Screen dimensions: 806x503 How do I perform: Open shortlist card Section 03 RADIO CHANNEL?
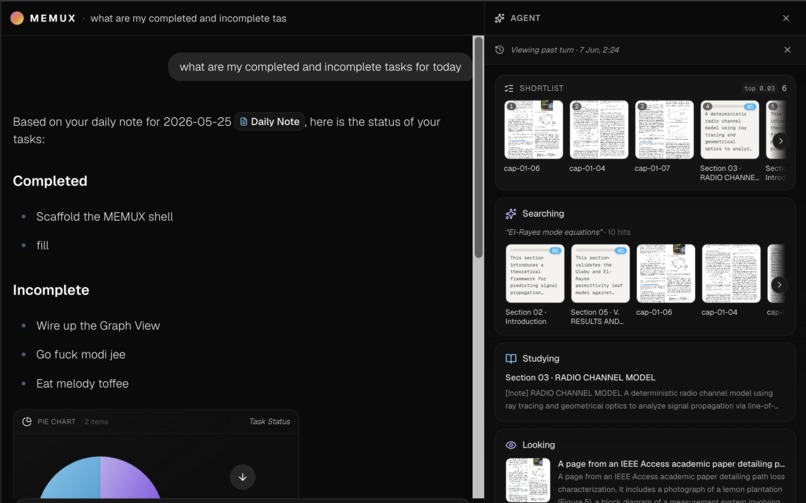(729, 129)
